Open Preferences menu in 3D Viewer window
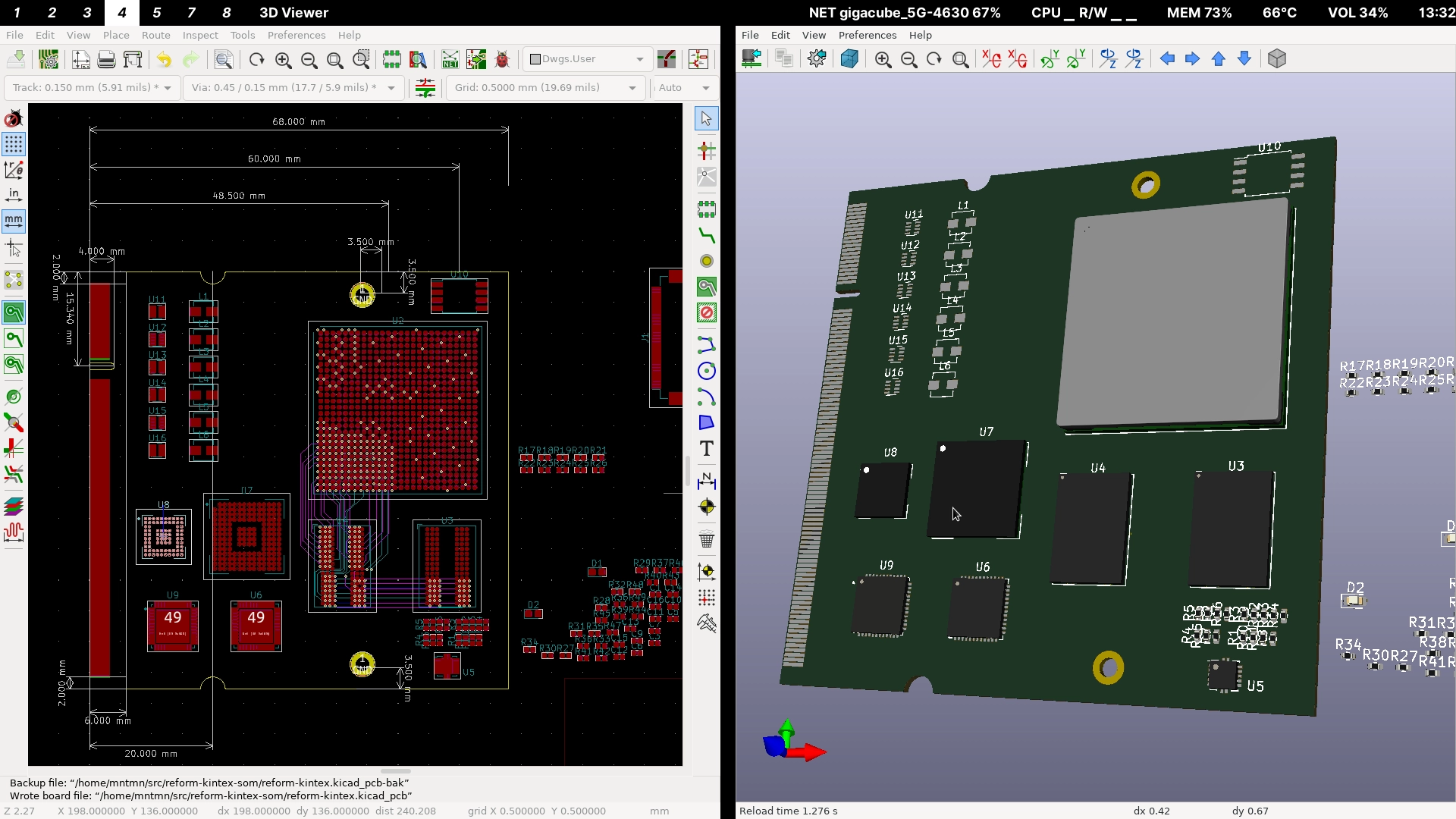1456x819 pixels. tap(868, 35)
